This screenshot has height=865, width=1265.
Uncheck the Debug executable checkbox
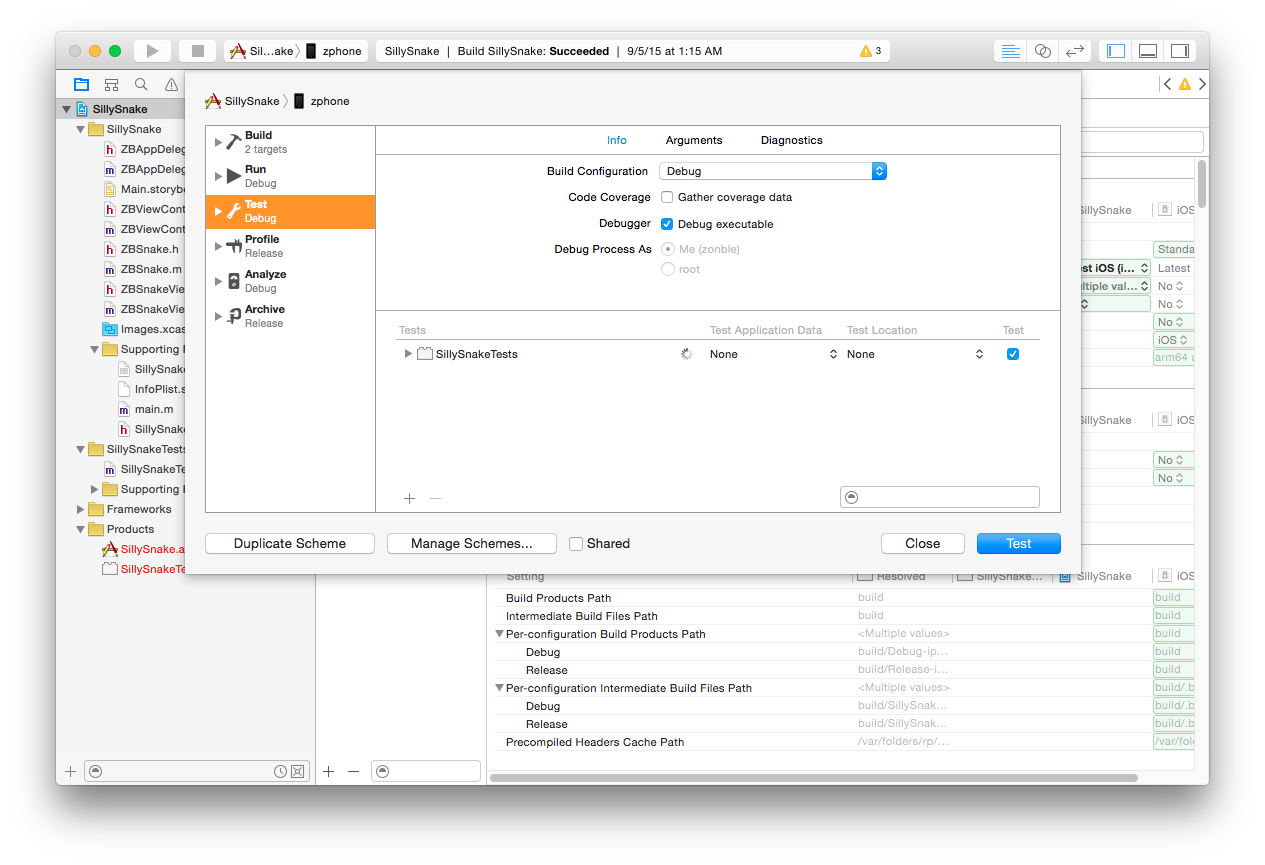(667, 224)
